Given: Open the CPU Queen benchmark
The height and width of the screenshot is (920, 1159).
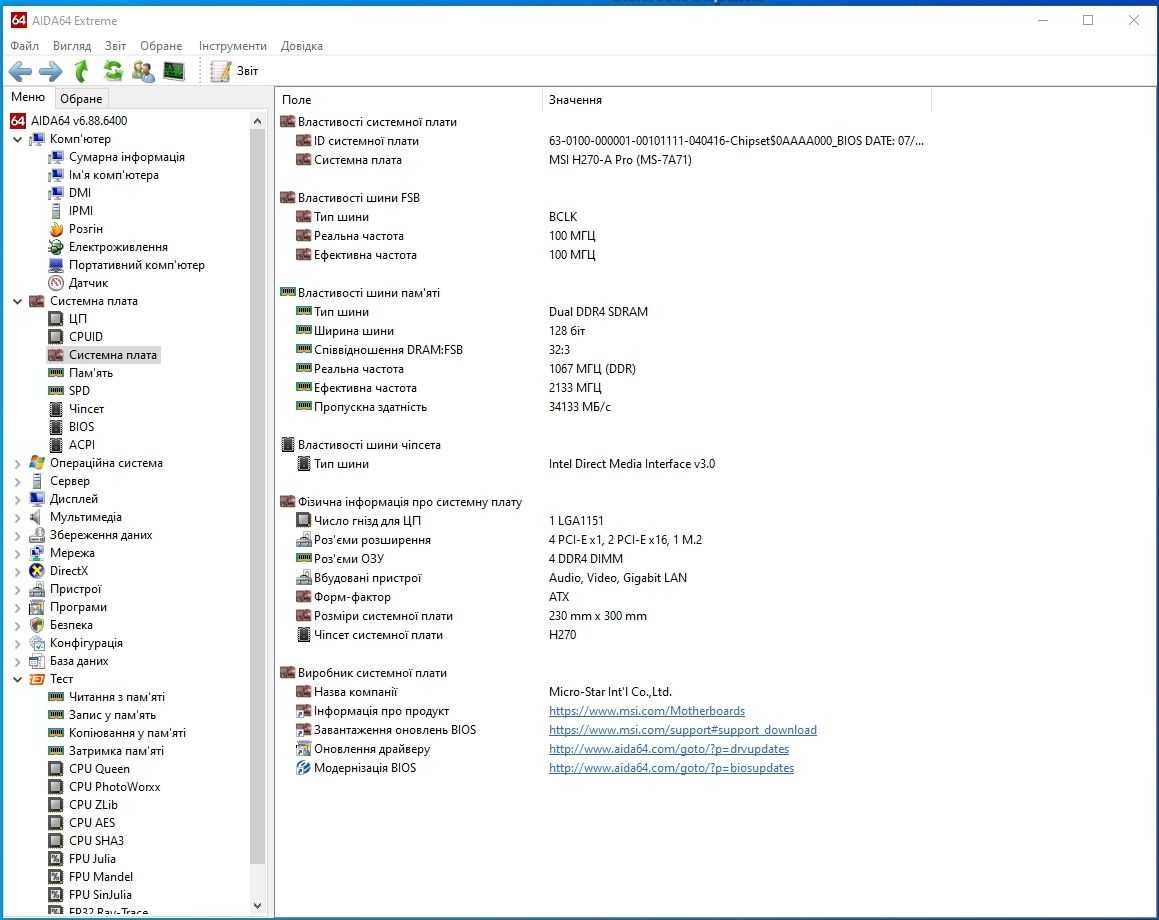Looking at the screenshot, I should 99,769.
